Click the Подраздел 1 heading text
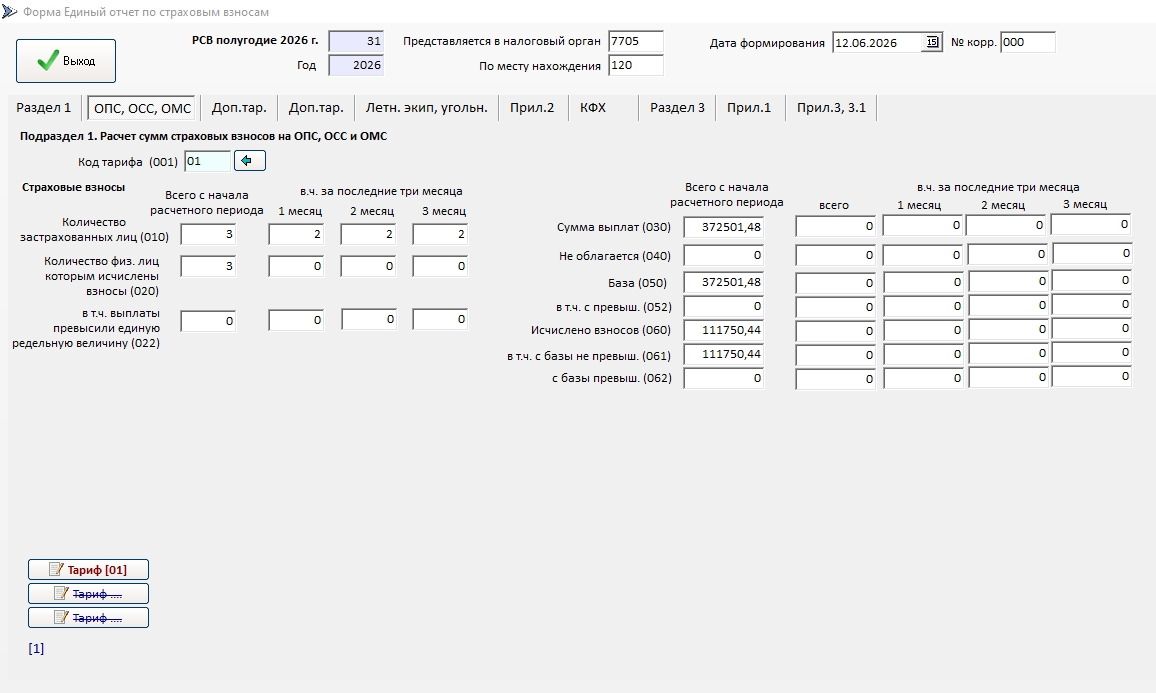 pyautogui.click(x=203, y=136)
